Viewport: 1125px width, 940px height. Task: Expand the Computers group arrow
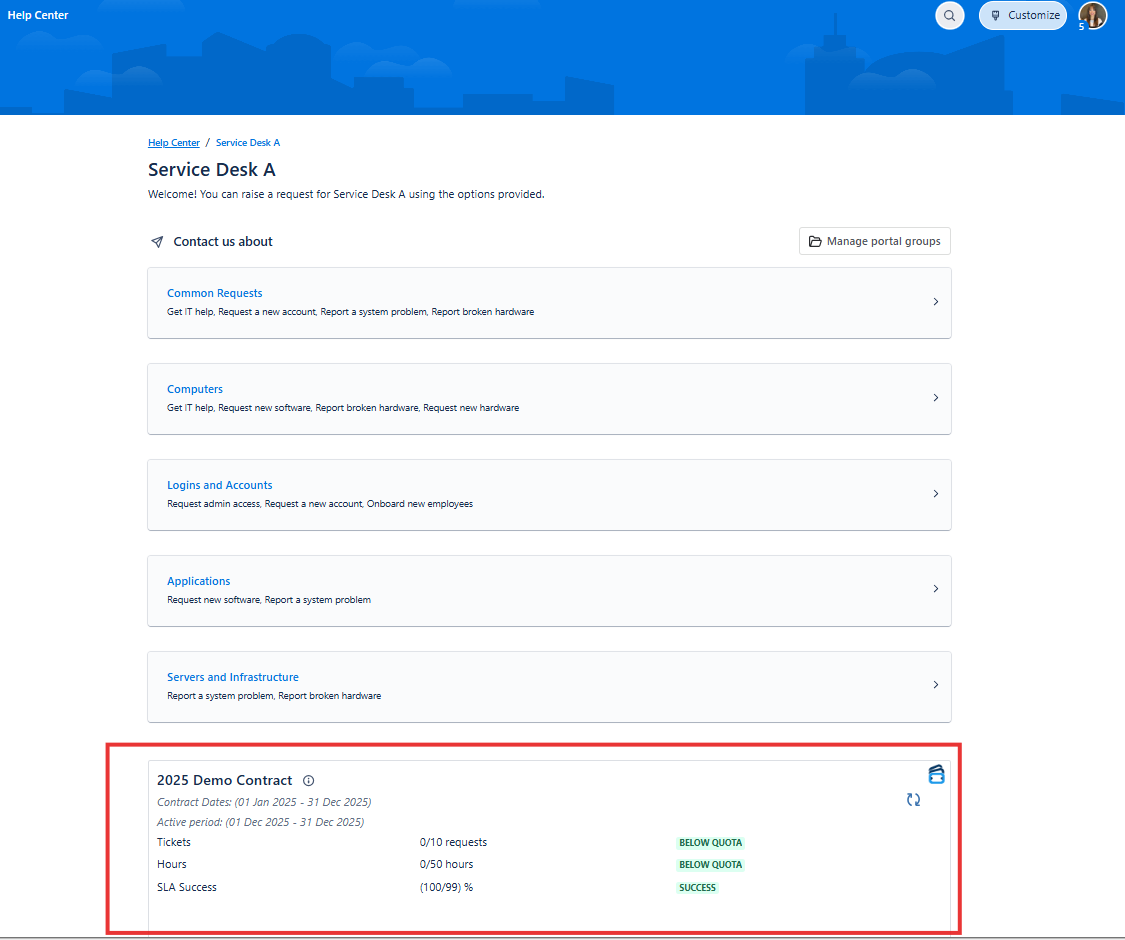pyautogui.click(x=935, y=398)
